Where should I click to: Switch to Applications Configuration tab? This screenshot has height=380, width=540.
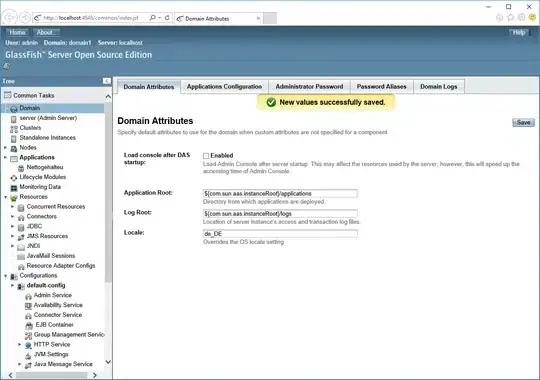pos(224,86)
